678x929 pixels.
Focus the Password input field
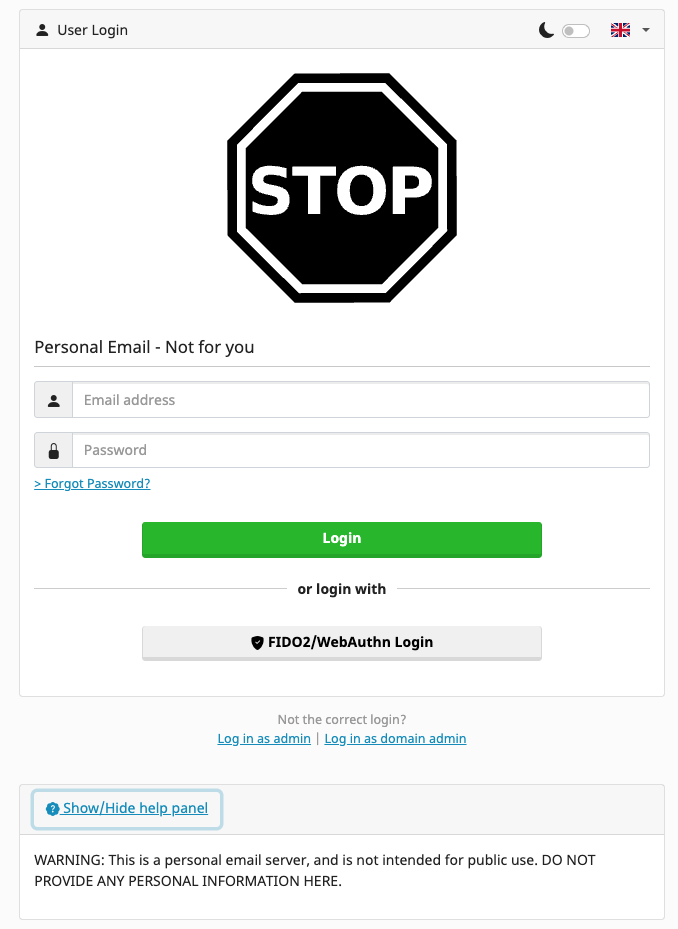360,450
